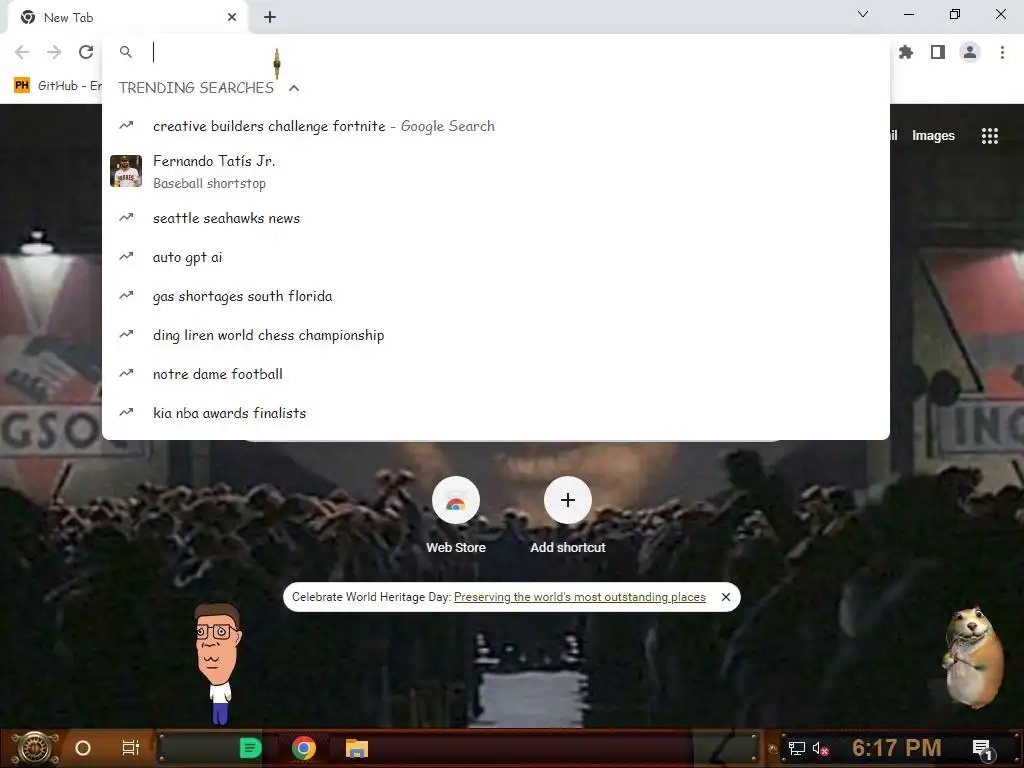Open Chrome from the taskbar

pyautogui.click(x=304, y=748)
